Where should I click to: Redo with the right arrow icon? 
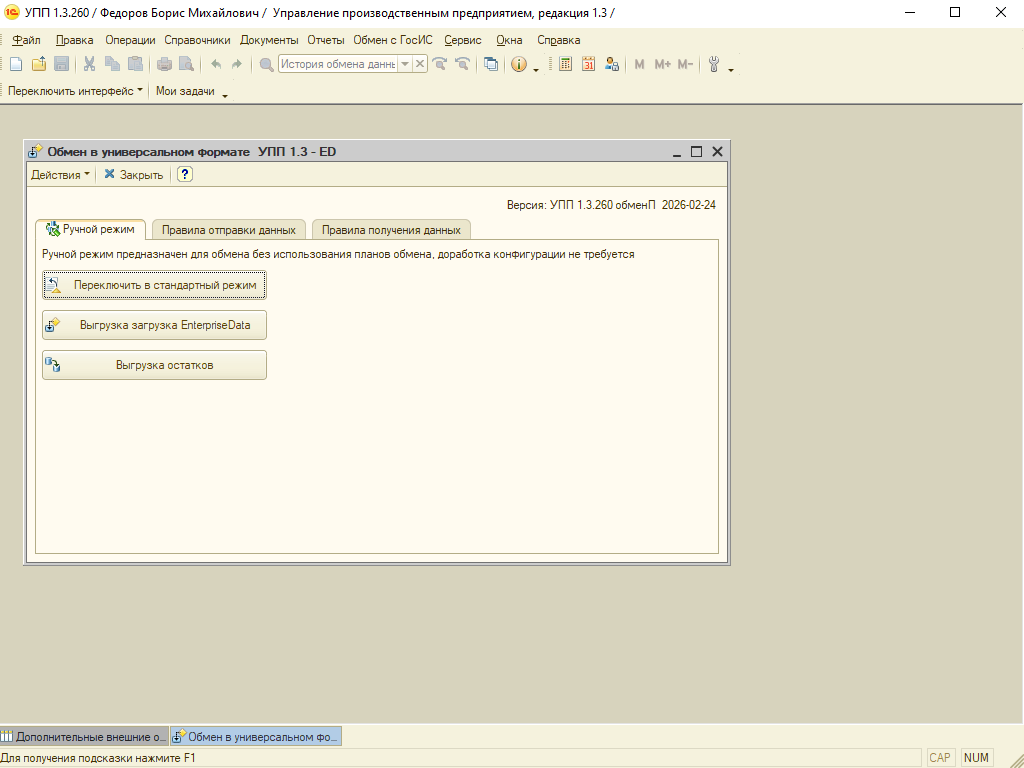[x=237, y=64]
